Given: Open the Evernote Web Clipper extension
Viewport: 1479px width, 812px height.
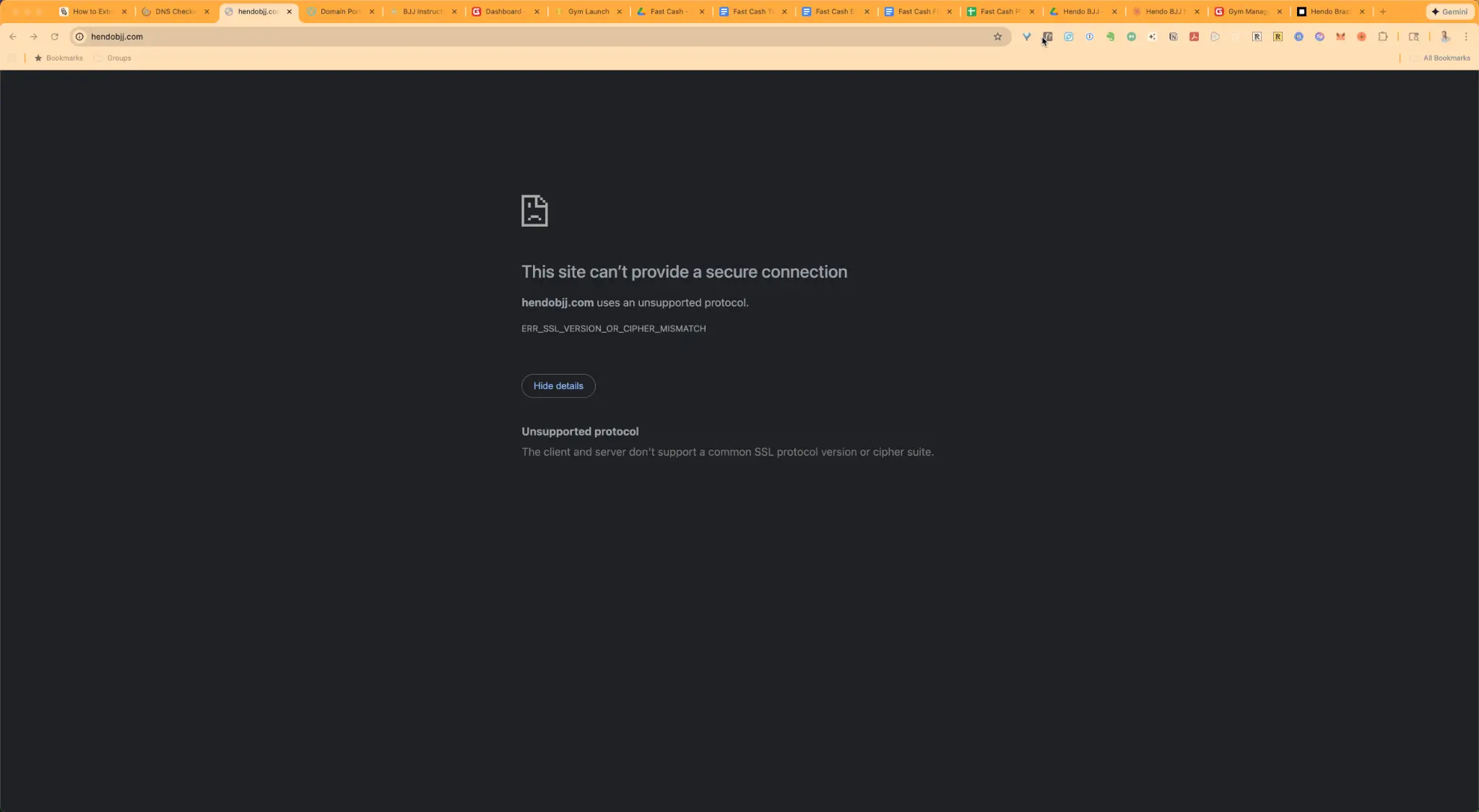Looking at the screenshot, I should point(1110,36).
